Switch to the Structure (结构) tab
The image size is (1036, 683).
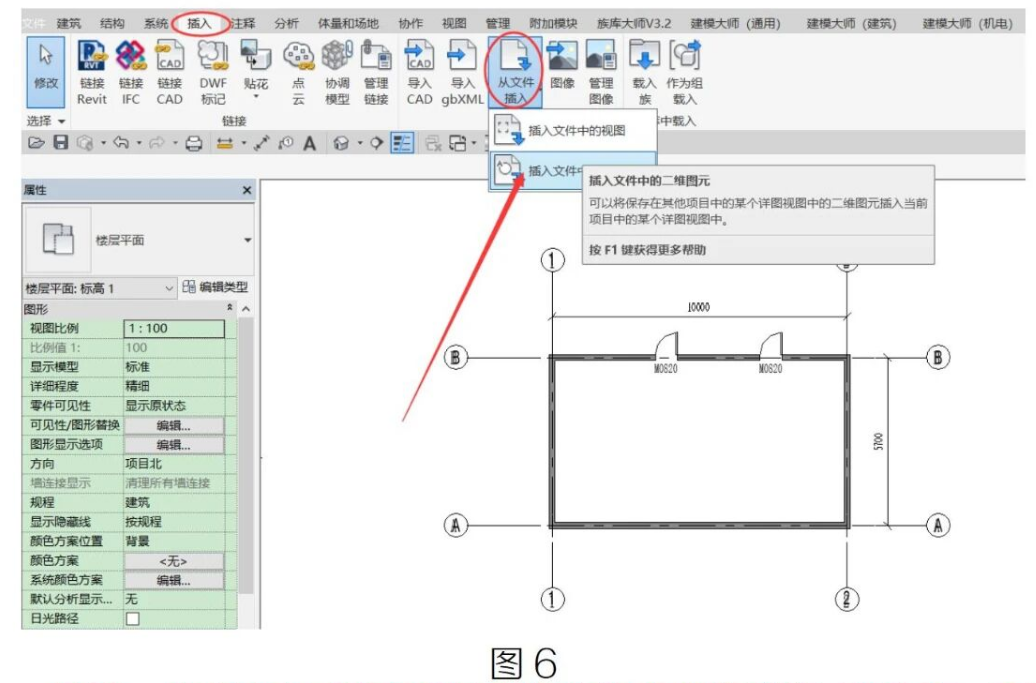click(x=112, y=23)
